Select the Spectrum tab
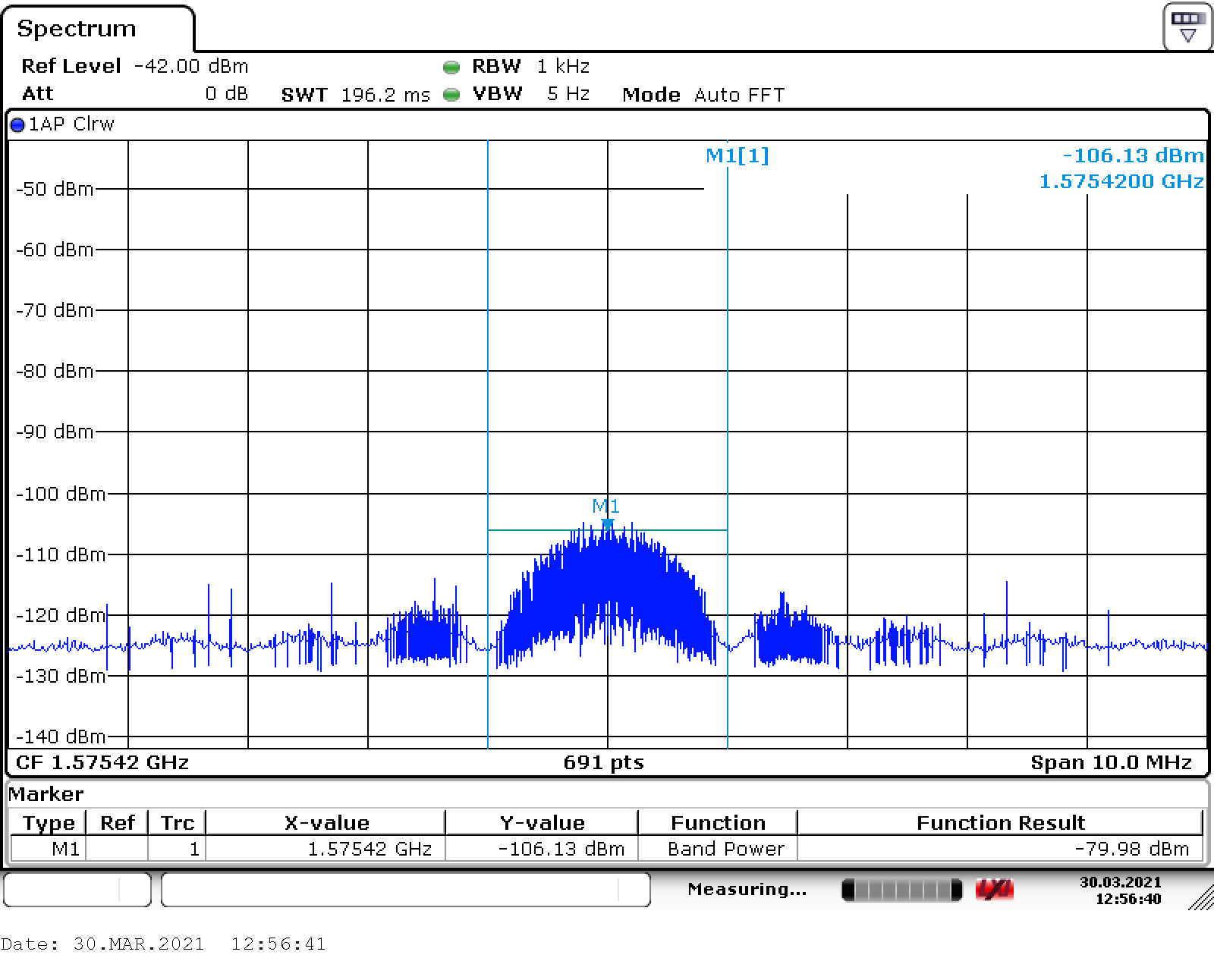The image size is (1214, 980). pos(77,29)
